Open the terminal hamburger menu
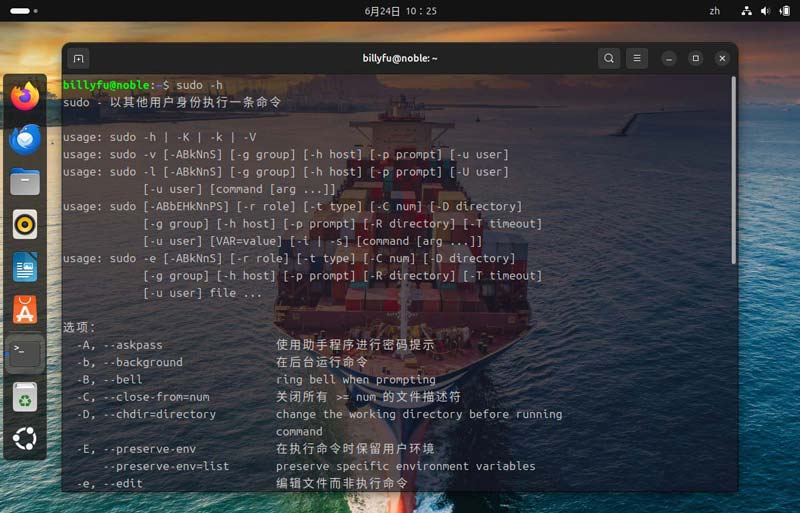 click(638, 58)
